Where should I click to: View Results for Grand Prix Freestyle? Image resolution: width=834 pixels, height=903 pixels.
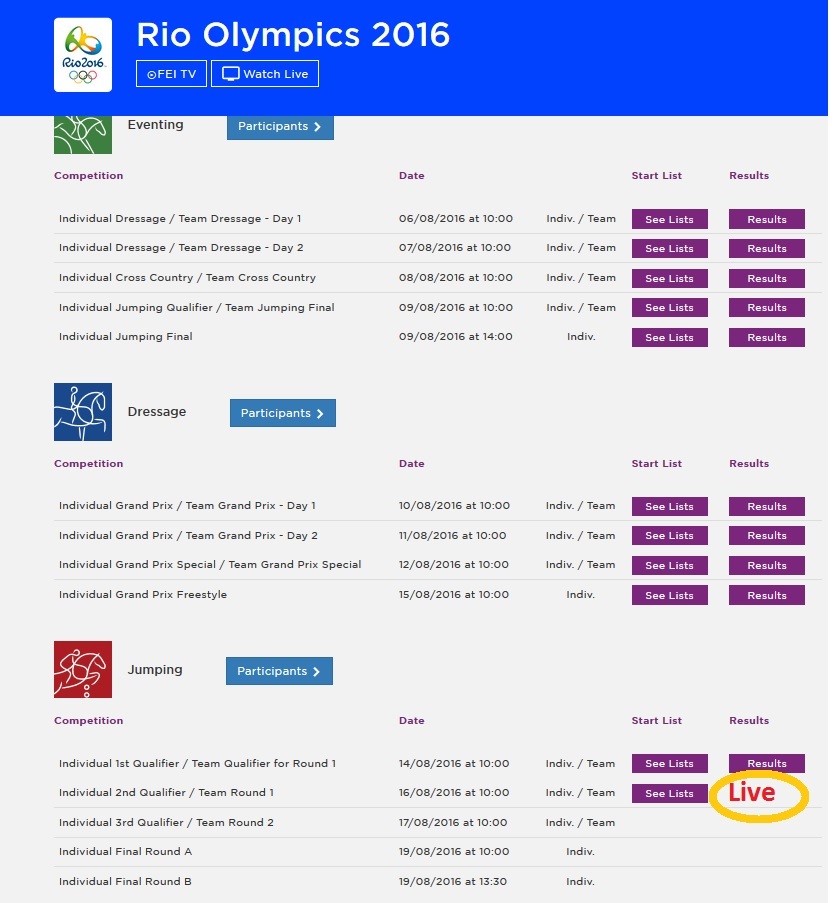(766, 595)
